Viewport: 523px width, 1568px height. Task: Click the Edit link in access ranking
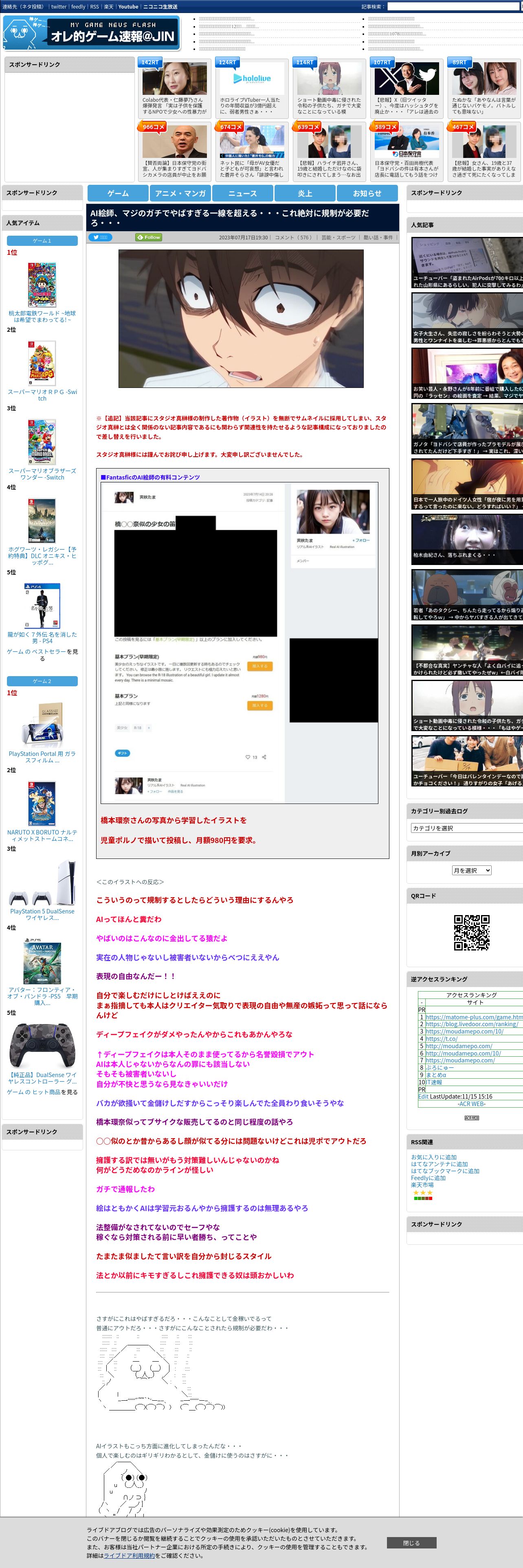pos(423,1096)
